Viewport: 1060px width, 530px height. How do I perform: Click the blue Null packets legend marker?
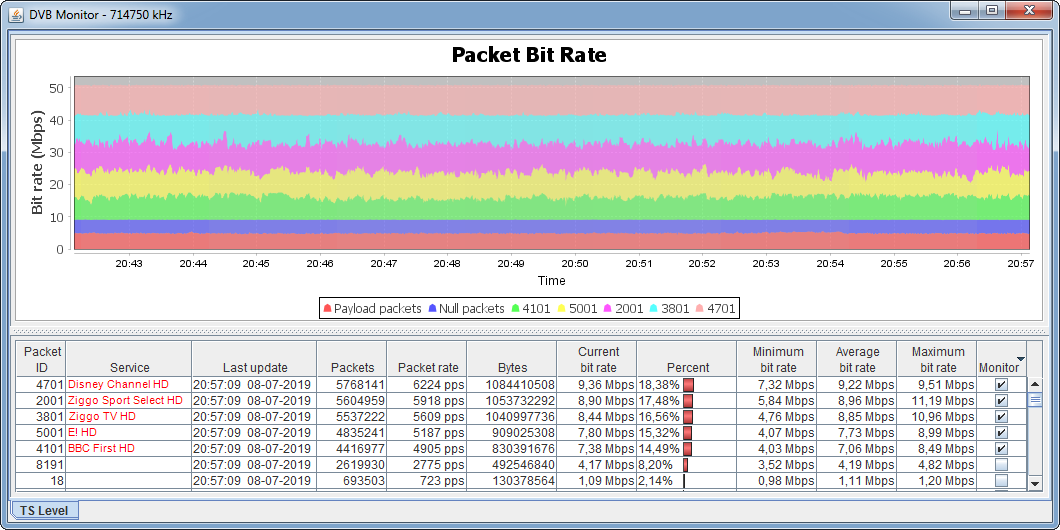pos(432,309)
